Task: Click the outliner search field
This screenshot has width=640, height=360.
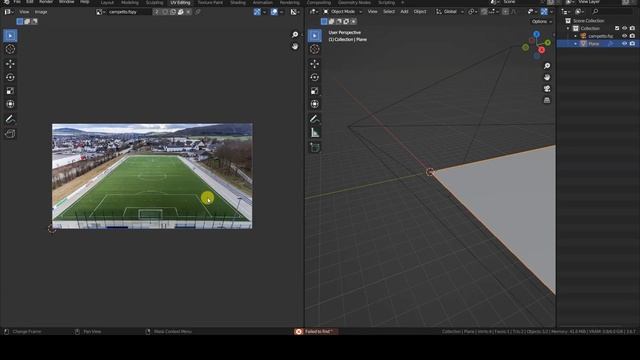Action: pos(612,12)
